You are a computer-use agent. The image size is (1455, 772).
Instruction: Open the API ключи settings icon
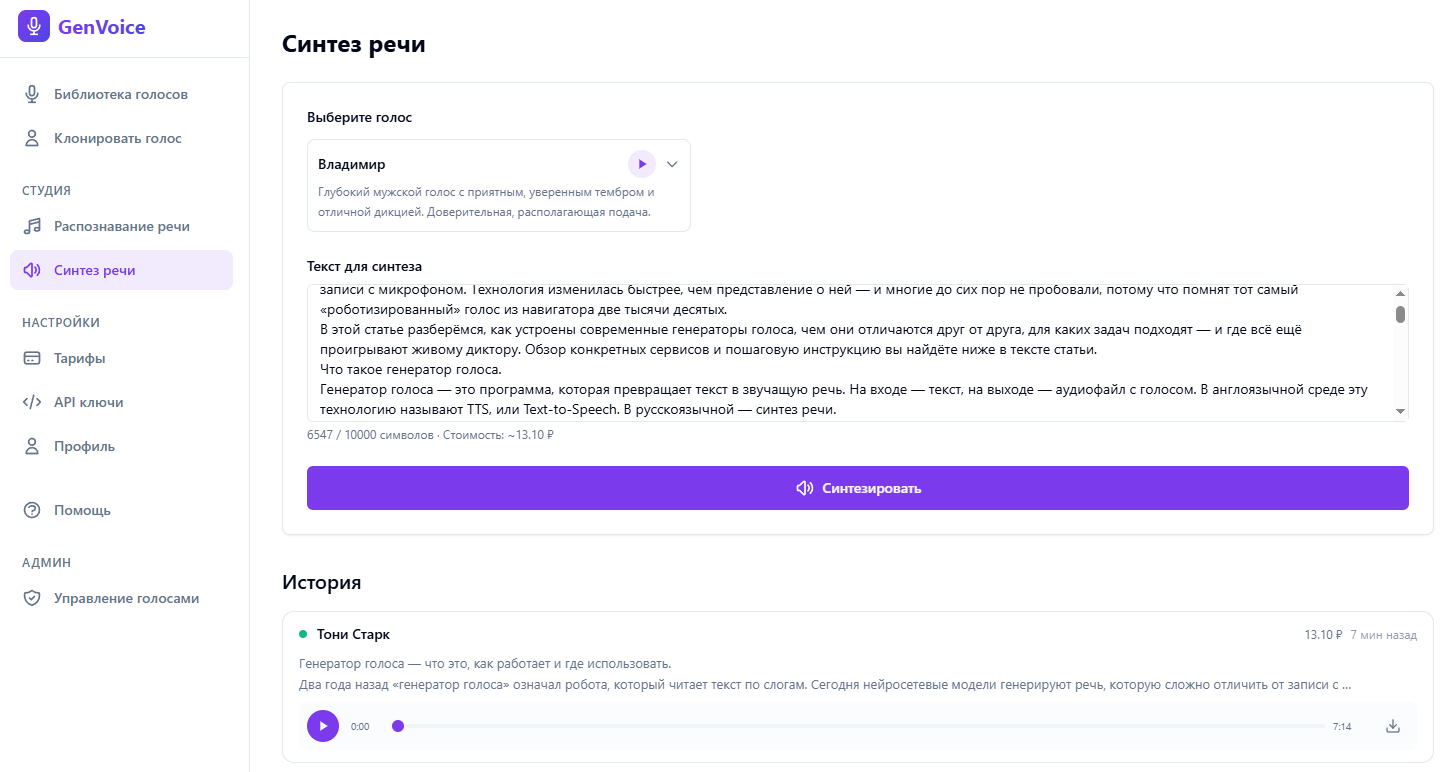[33, 401]
